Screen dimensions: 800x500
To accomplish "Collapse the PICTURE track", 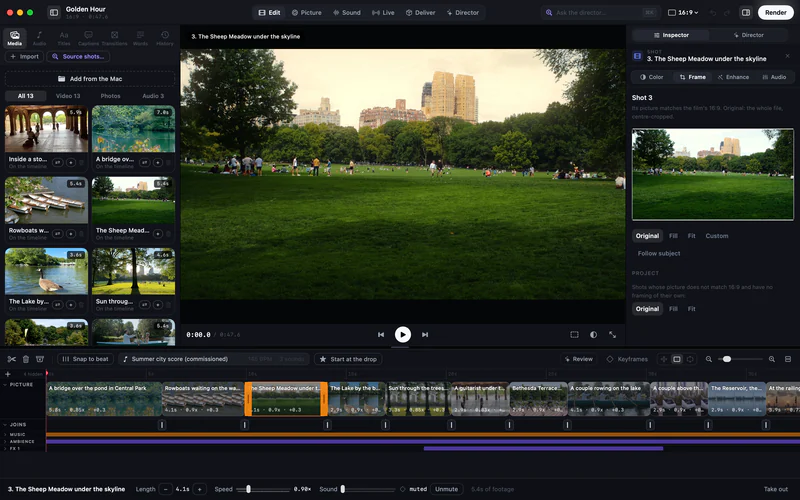I will point(6,385).
